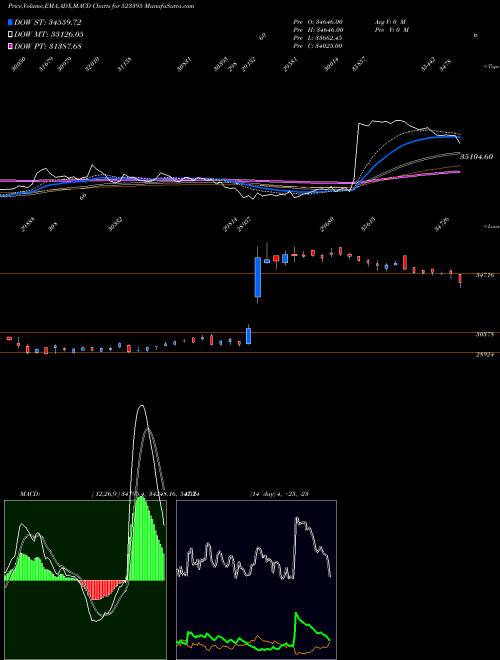The image size is (500, 660).
Task: Click the red negative MACD histogram bars
Action: tap(102, 589)
